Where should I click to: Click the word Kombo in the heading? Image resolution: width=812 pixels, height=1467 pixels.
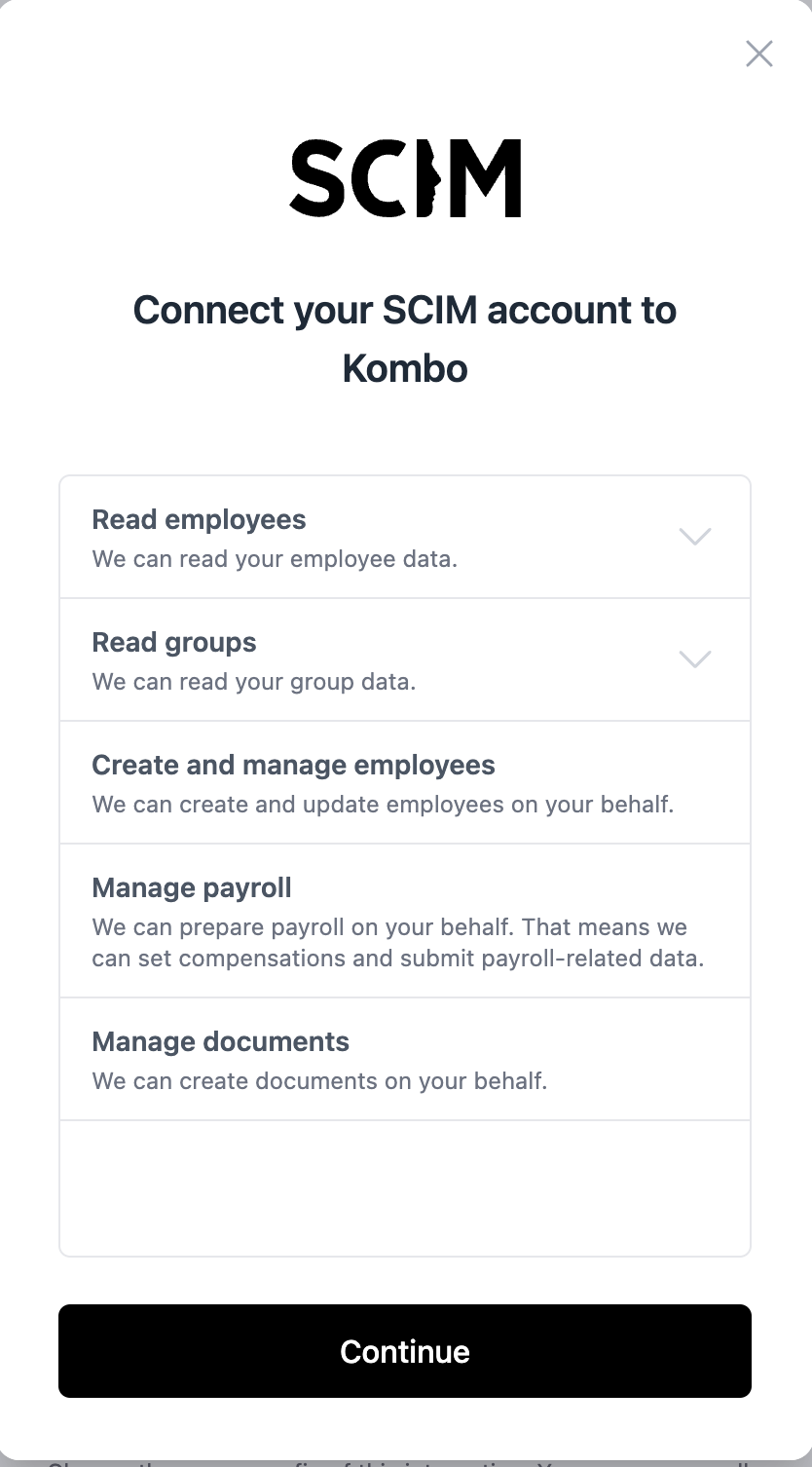point(405,369)
